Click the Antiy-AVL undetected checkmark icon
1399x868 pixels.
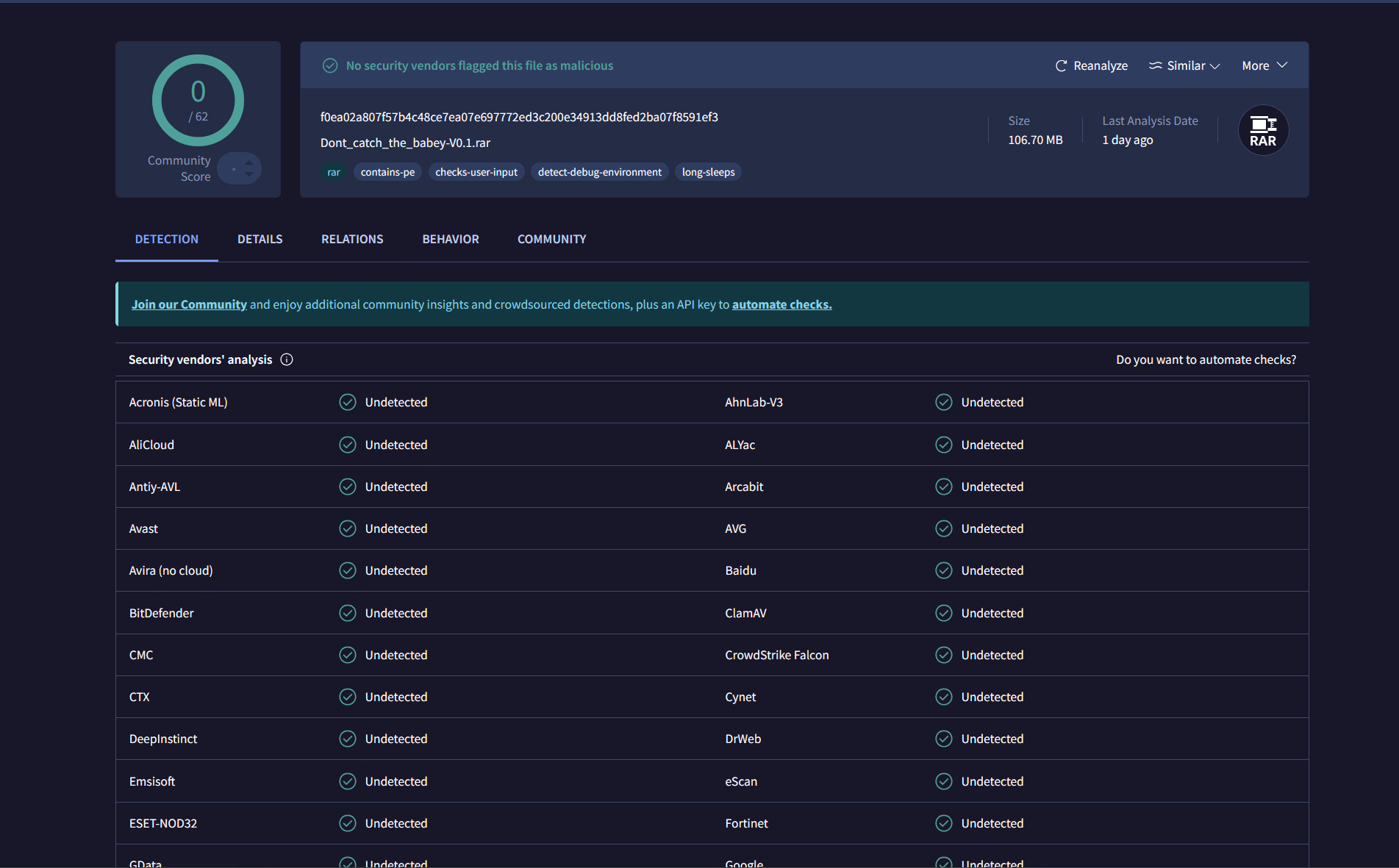[x=348, y=487]
